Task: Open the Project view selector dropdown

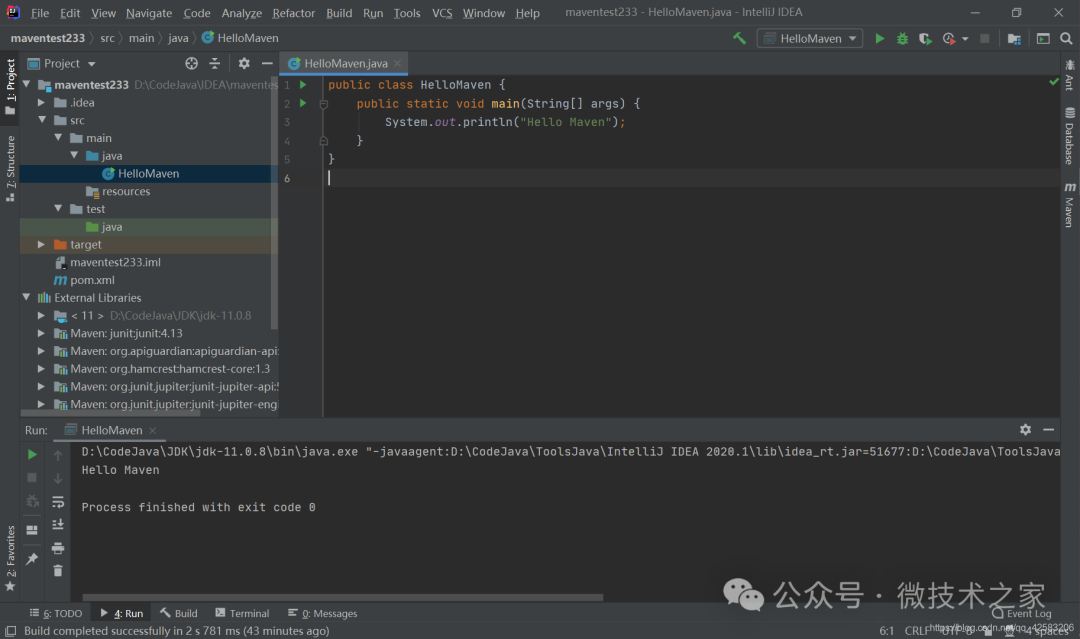Action: coord(61,63)
